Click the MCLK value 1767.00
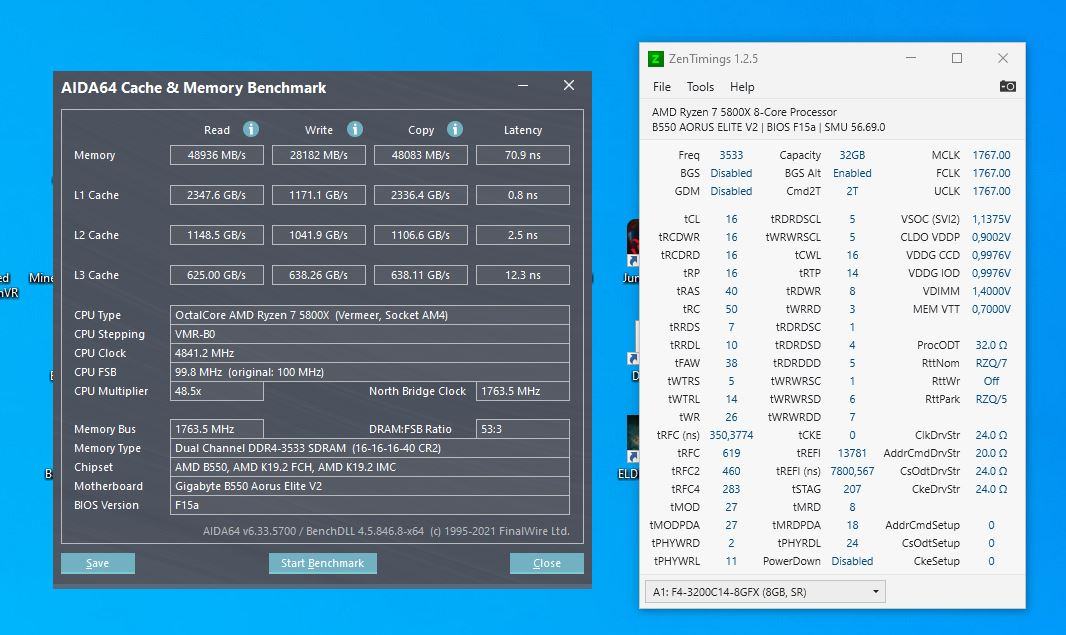The height and width of the screenshot is (635, 1066). [x=991, y=155]
